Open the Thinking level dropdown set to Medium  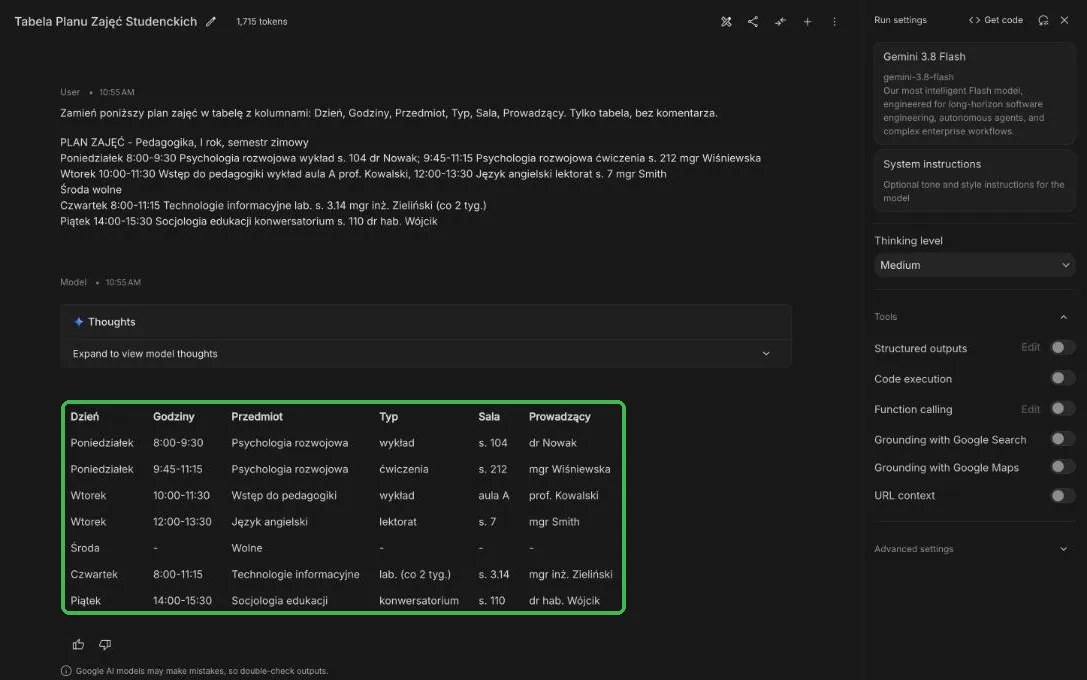pos(974,265)
